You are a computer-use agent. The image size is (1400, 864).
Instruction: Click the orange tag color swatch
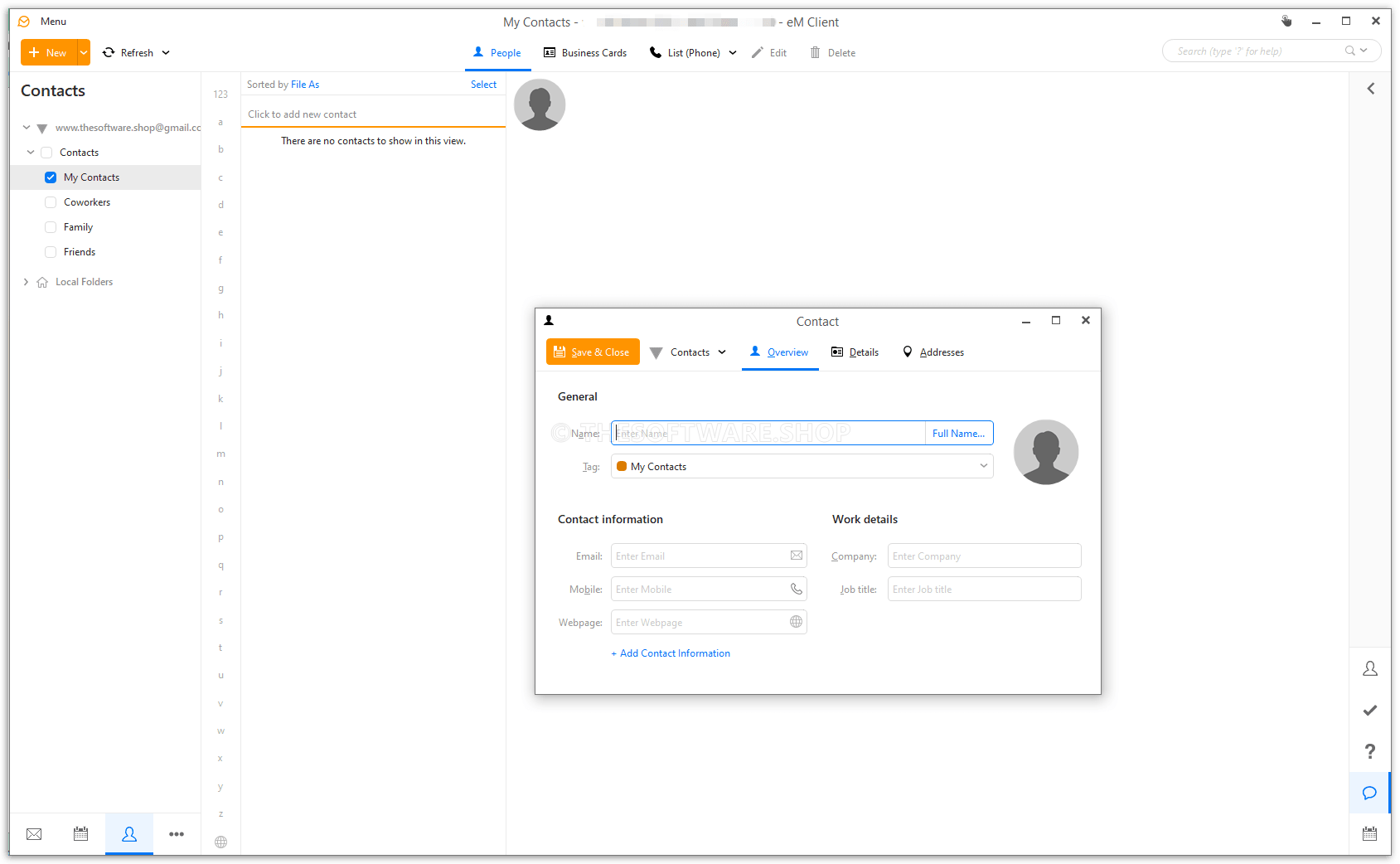[622, 466]
